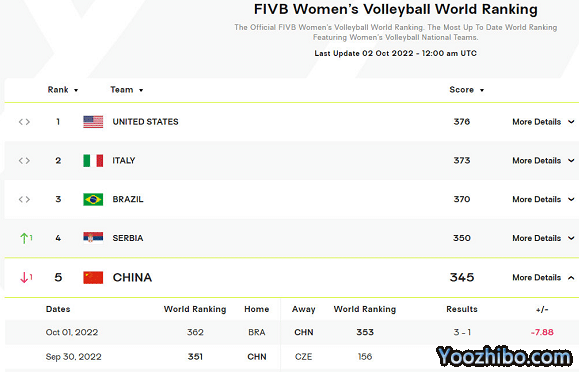This screenshot has width=579, height=372.
Task: Click the United States flag icon
Action: 93,122
